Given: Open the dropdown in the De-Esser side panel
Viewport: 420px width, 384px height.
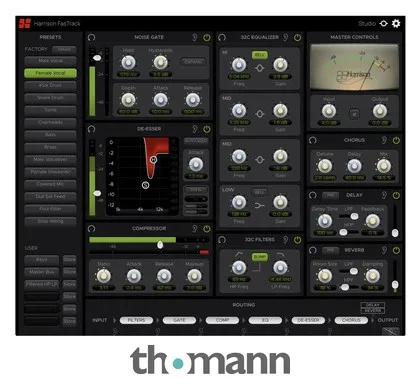Looking at the screenshot, I should coord(196,199).
